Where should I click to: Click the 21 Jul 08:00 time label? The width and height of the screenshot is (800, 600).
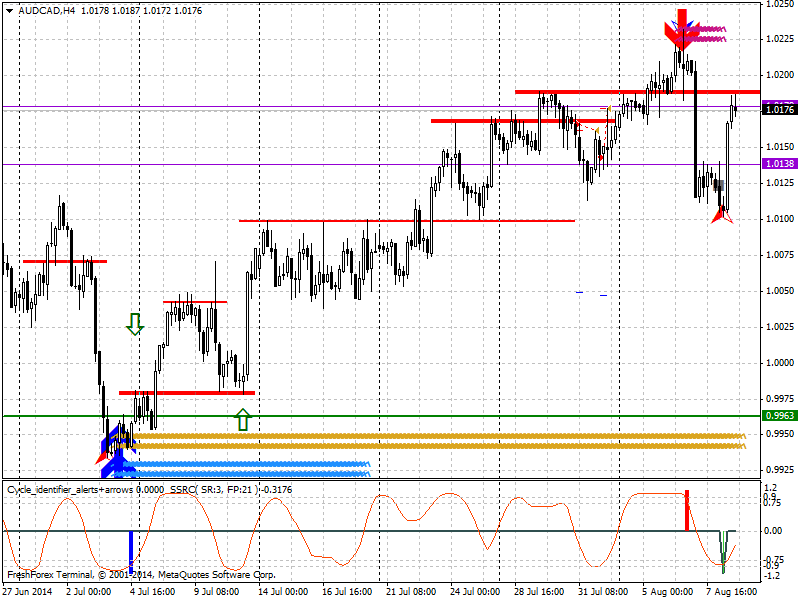click(x=411, y=592)
